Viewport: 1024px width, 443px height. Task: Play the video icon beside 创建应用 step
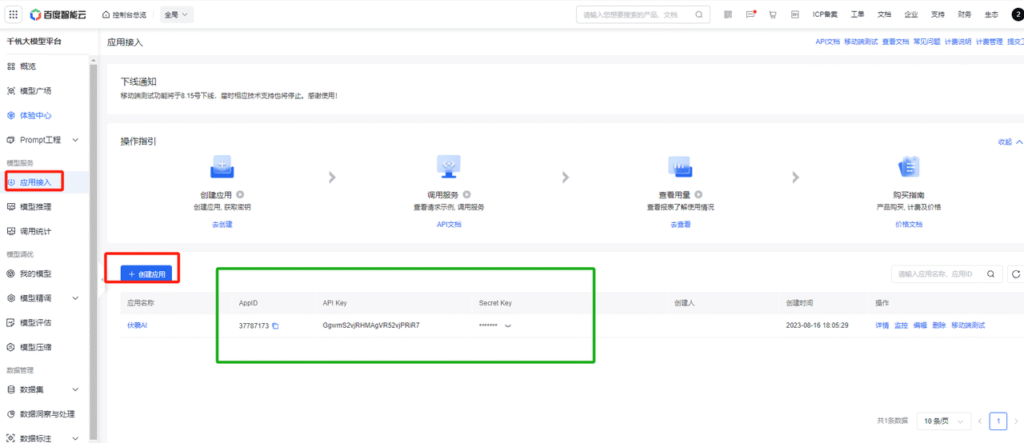tap(240, 195)
